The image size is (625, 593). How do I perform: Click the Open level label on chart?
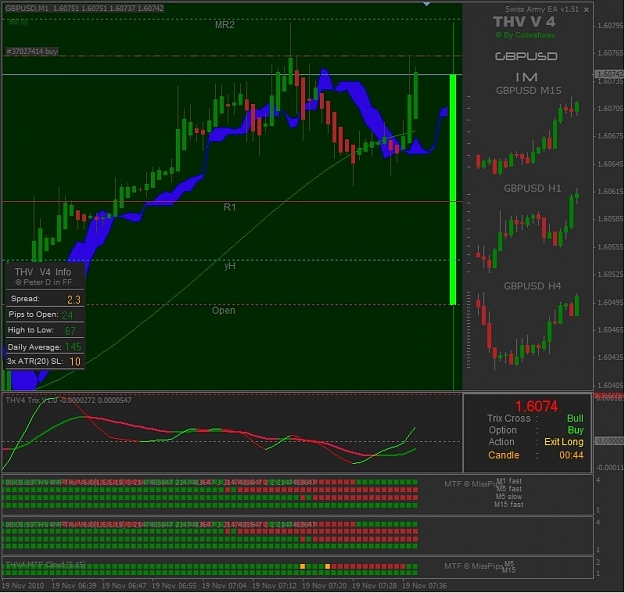point(224,310)
